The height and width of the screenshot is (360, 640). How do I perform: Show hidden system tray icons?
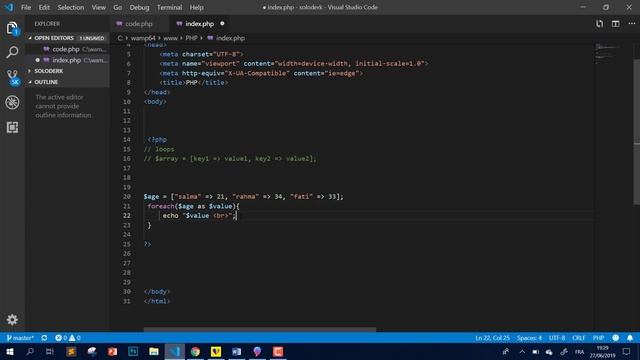(x=522, y=351)
